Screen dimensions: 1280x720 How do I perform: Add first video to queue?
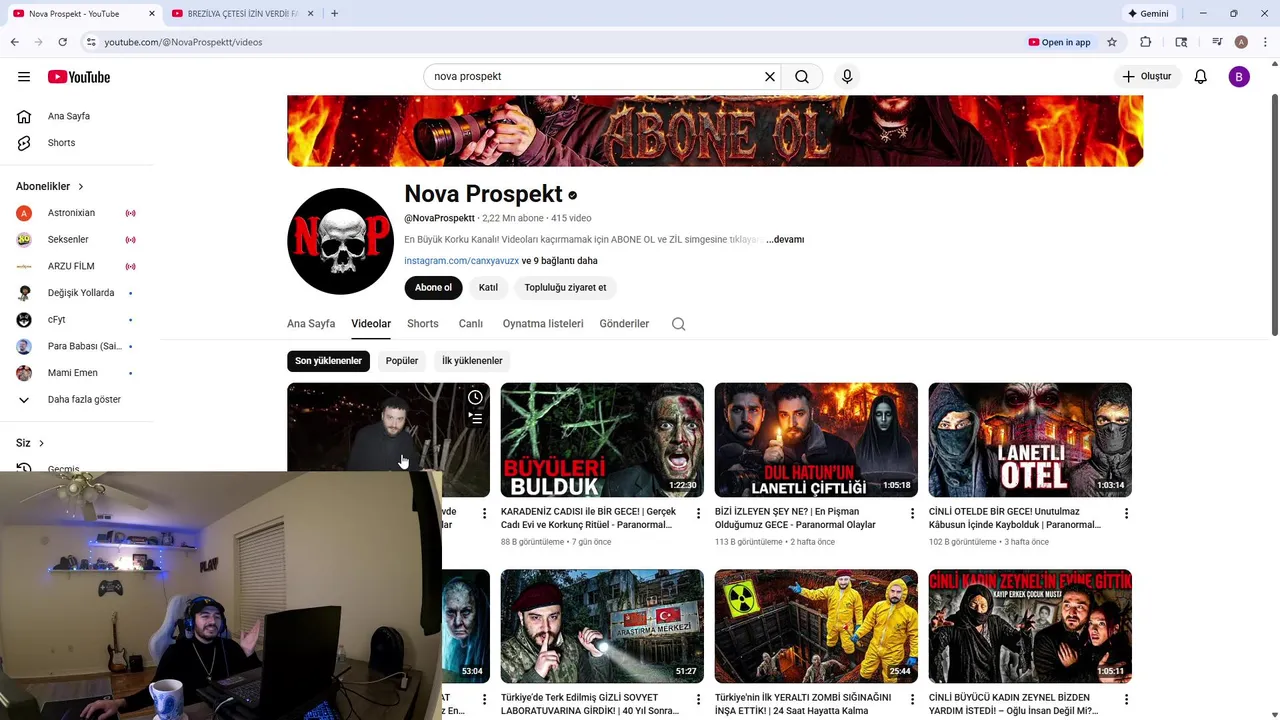[x=475, y=419]
